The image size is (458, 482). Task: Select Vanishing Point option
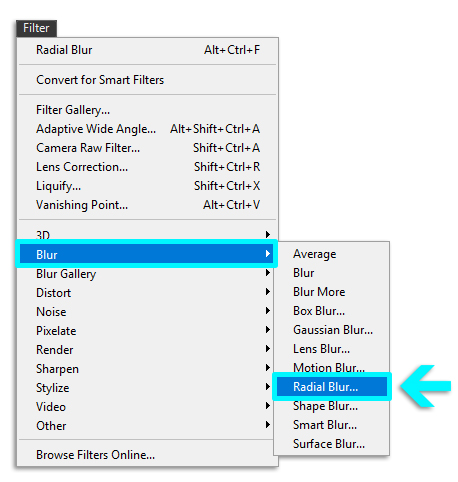click(148, 205)
